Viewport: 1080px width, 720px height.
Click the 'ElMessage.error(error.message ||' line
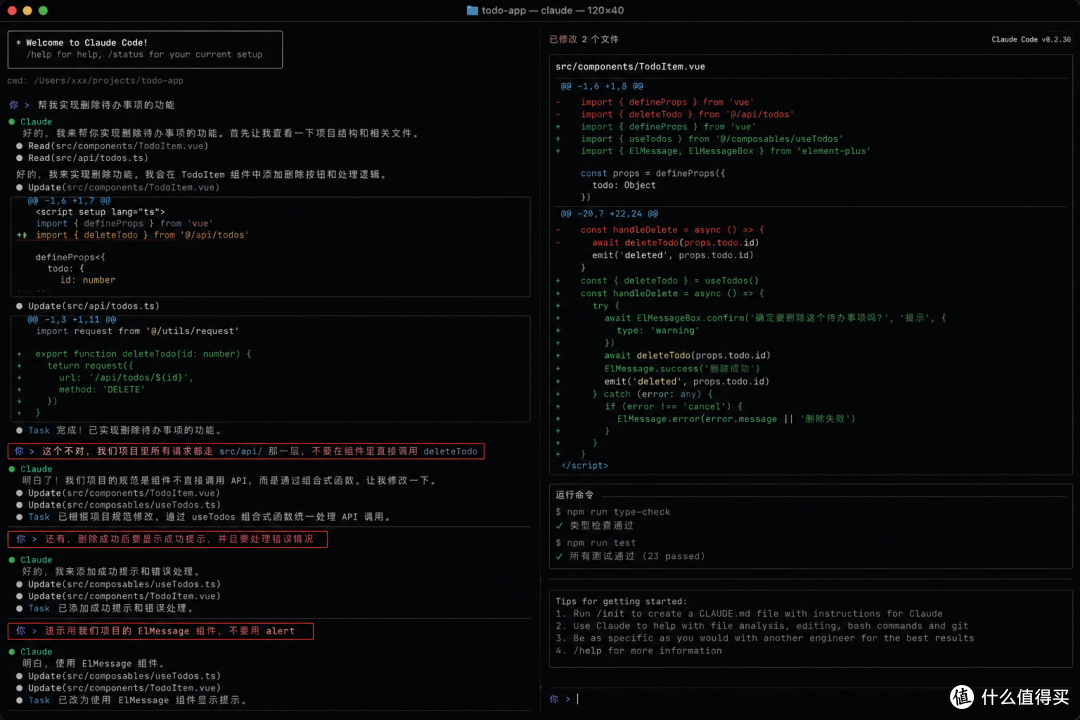[736, 419]
